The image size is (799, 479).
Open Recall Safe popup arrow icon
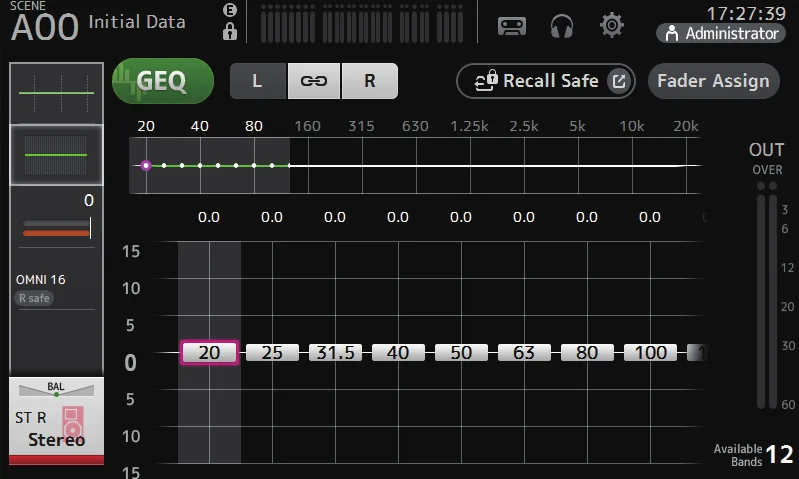(619, 81)
